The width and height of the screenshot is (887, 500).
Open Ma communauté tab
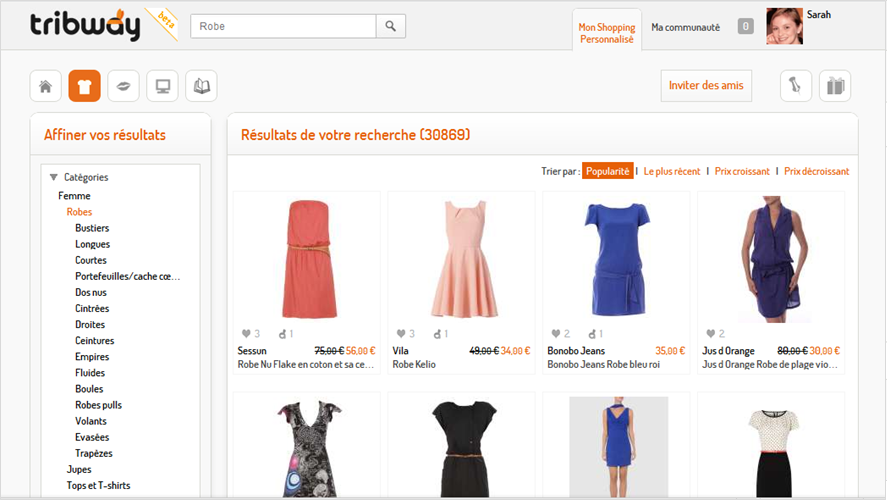coord(686,27)
